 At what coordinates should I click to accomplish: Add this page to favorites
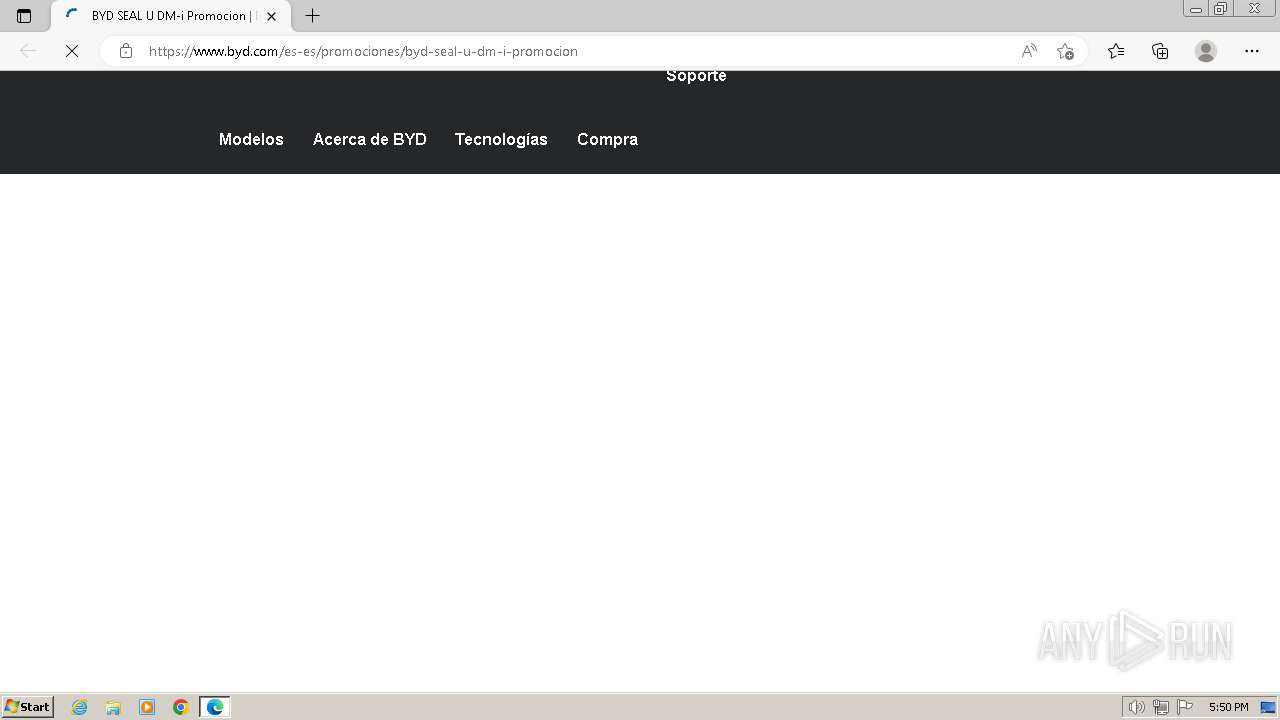click(1065, 51)
